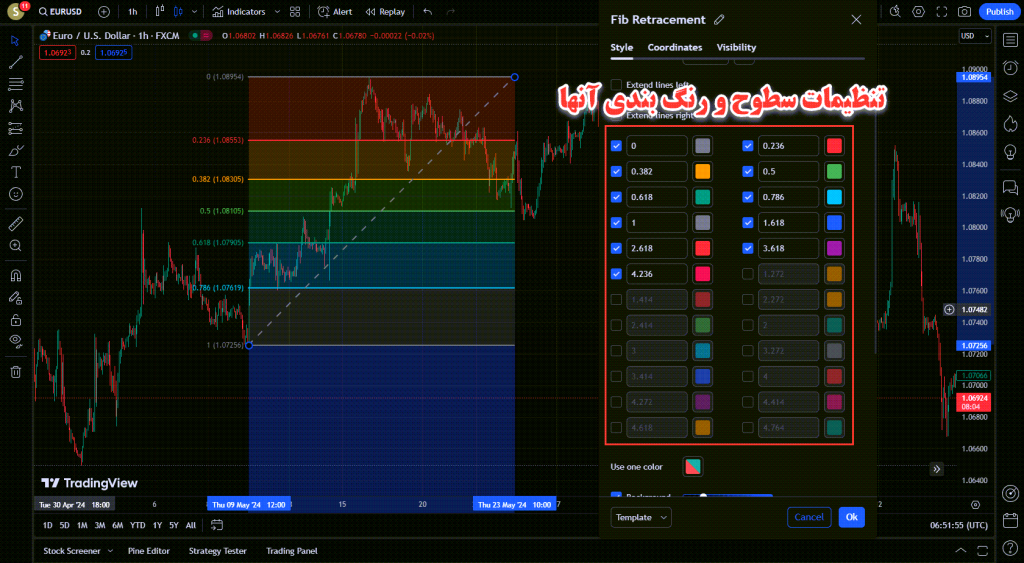Open the Pine Editor panel tab
Image resolution: width=1024 pixels, height=563 pixels.
[150, 551]
